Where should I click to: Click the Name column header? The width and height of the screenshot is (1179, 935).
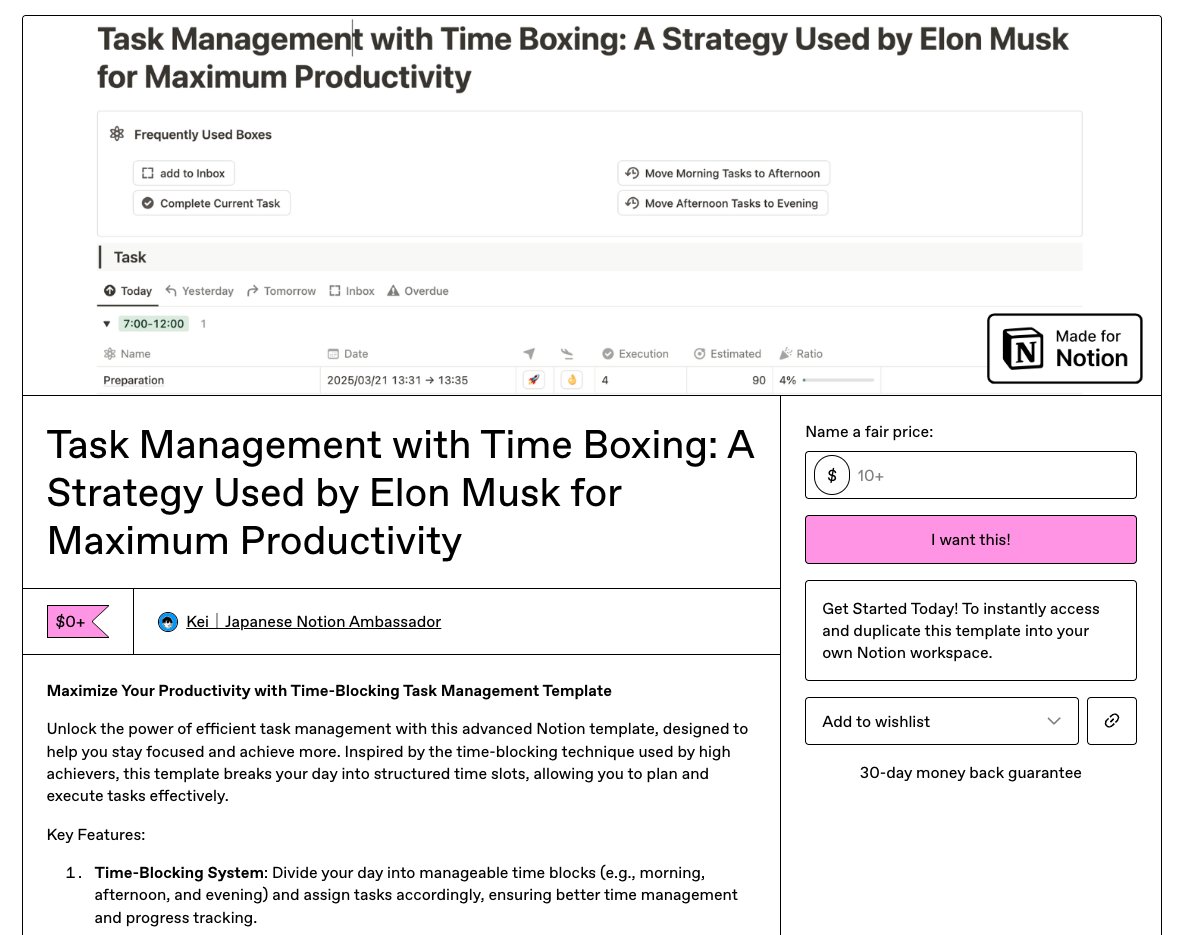(x=127, y=354)
